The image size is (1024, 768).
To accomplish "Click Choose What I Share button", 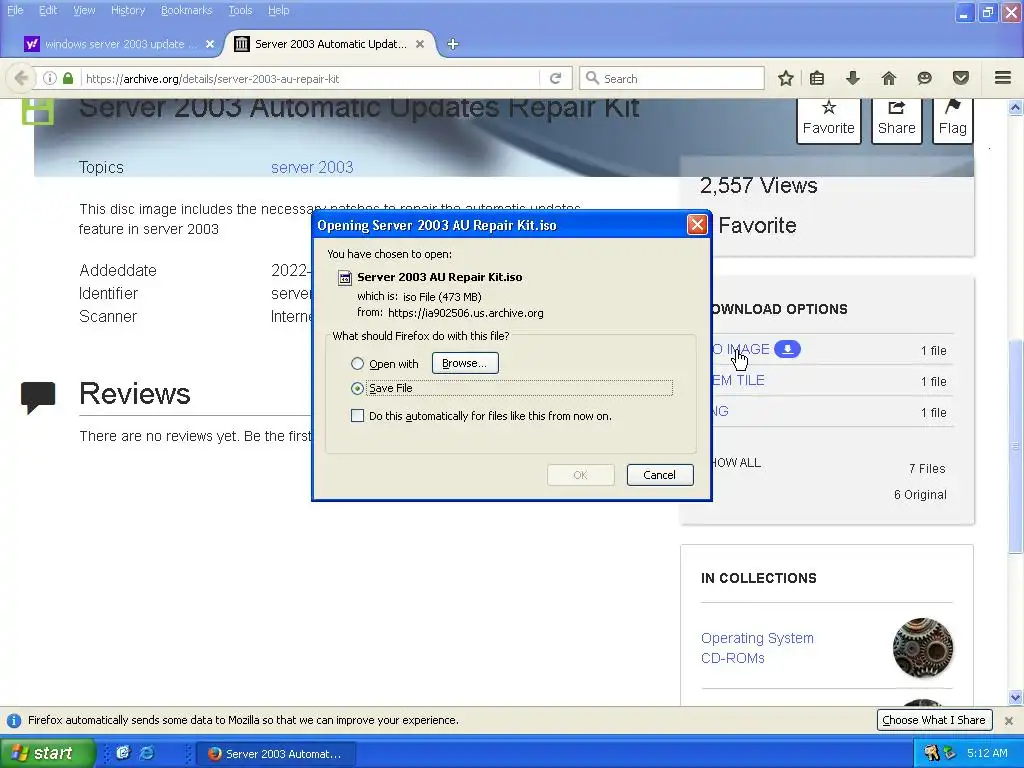I will click(x=934, y=720).
